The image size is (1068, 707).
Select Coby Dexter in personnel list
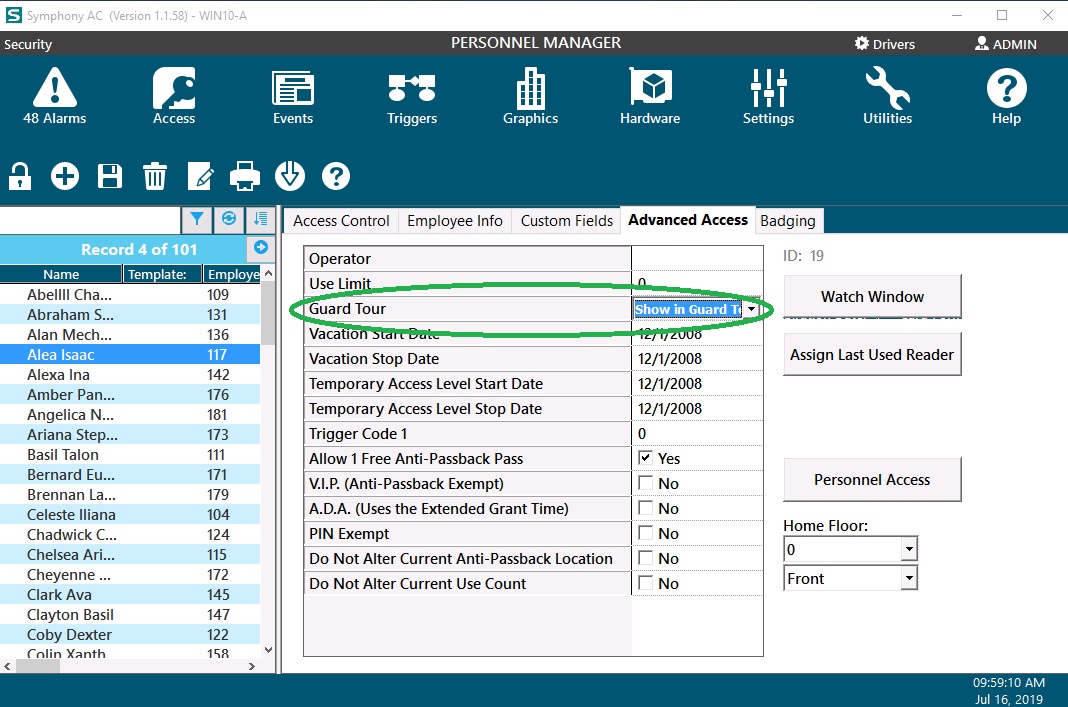(x=130, y=635)
